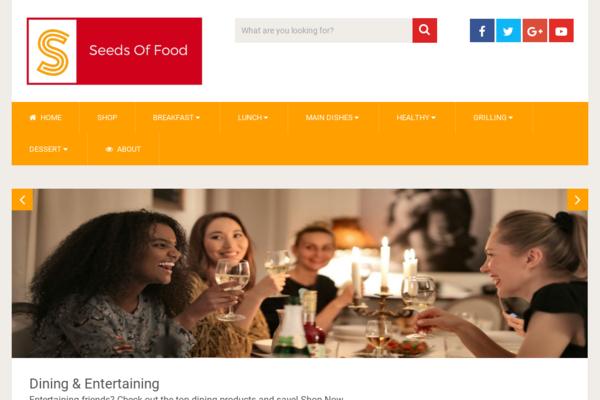Advance slider with right arrow
Viewport: 600px width, 400px height.
point(577,199)
